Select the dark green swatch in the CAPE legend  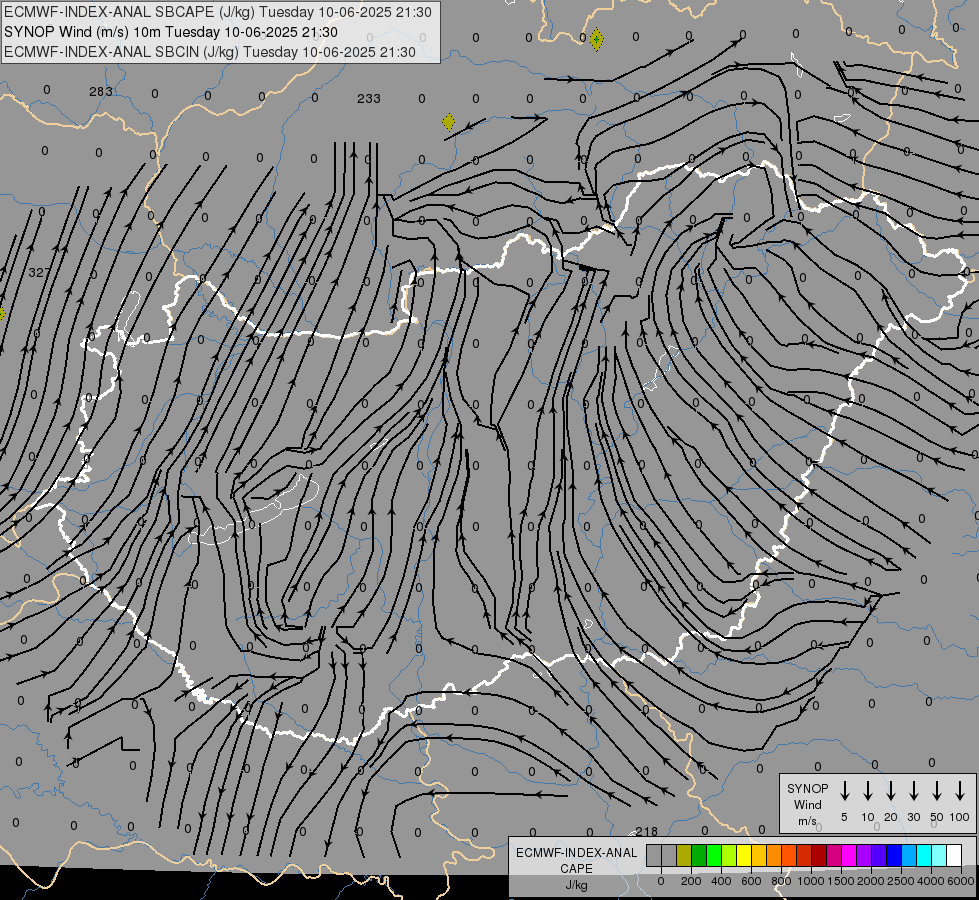pos(699,855)
